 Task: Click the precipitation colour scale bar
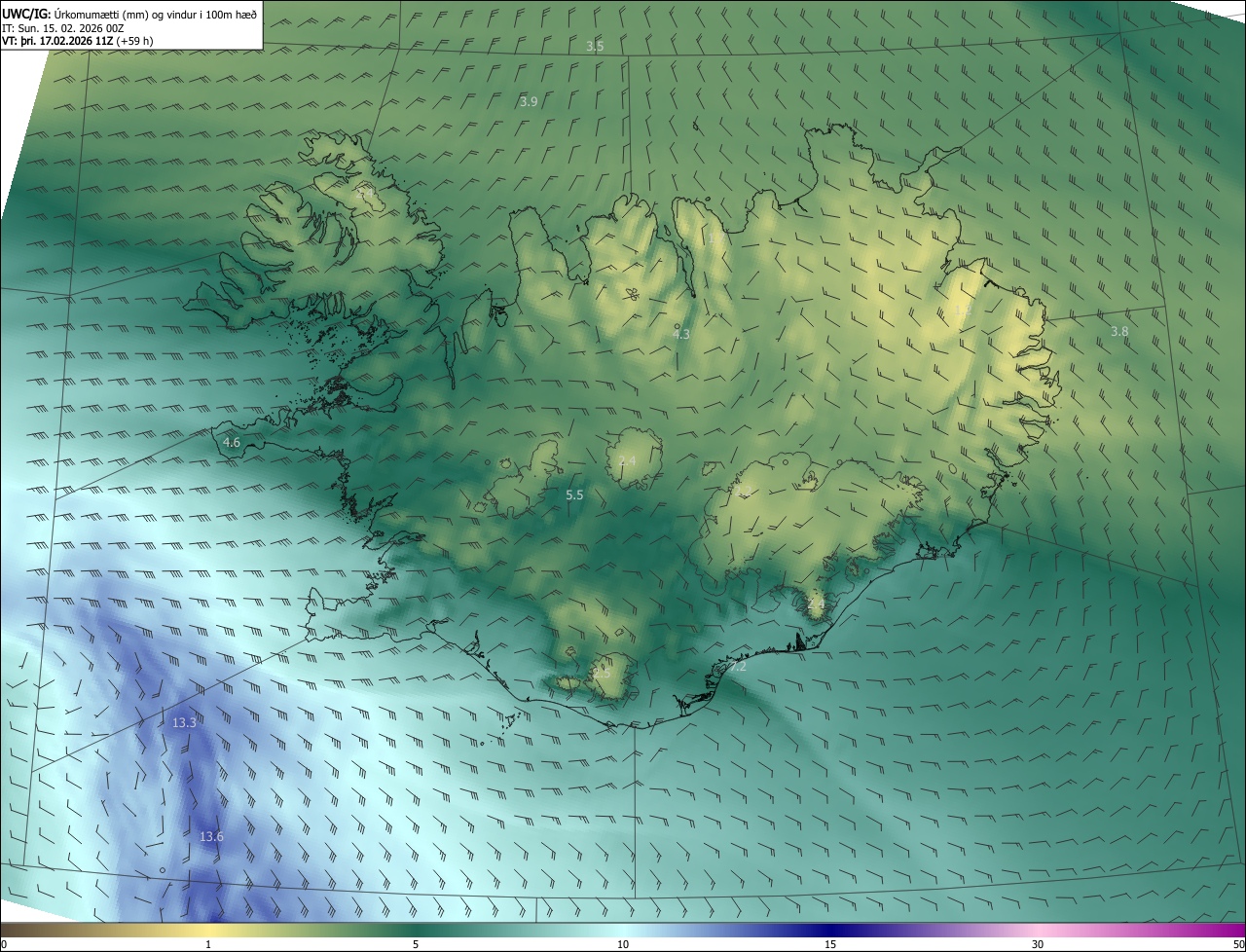(x=623, y=931)
